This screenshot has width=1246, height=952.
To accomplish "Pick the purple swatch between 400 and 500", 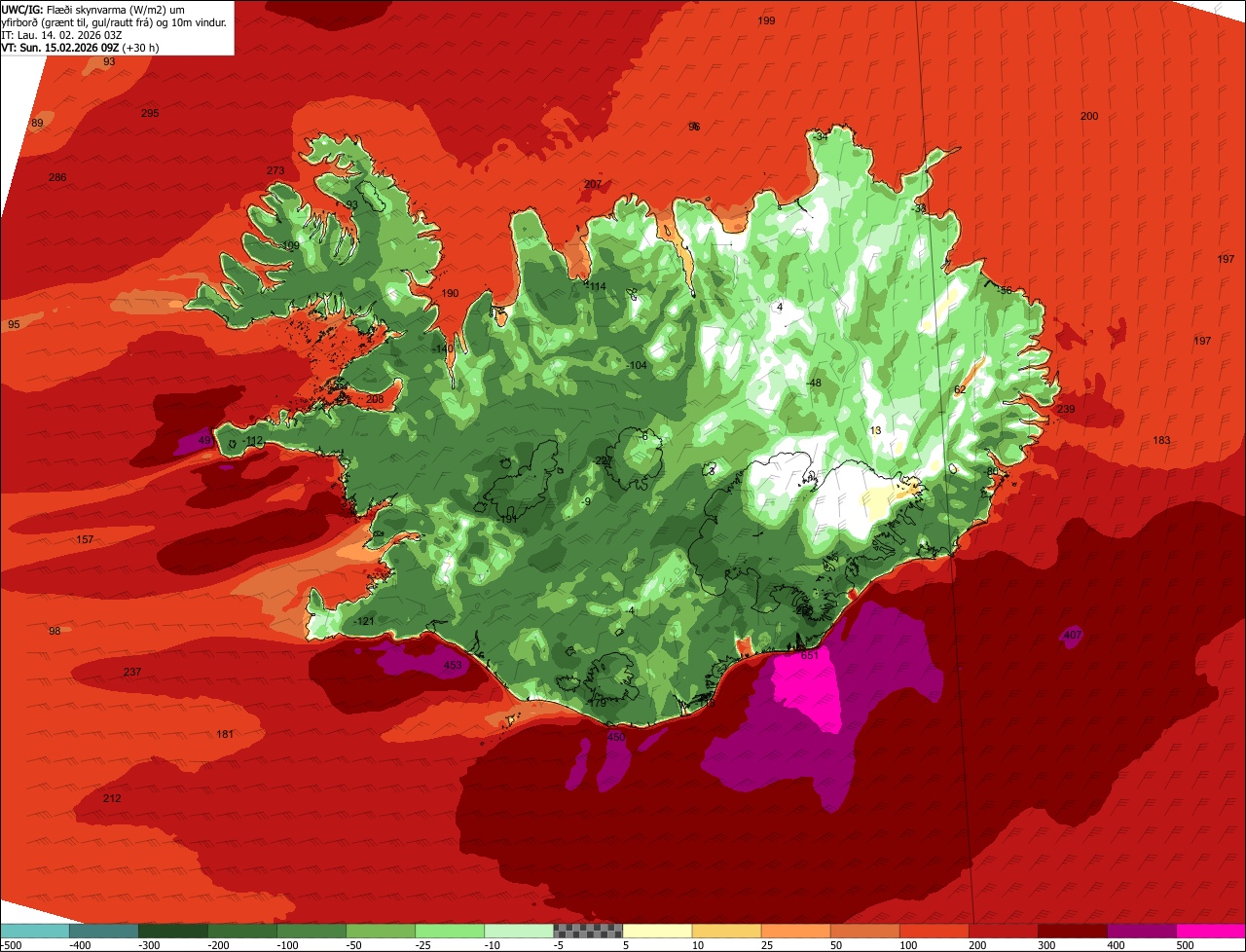I will 1142,931.
